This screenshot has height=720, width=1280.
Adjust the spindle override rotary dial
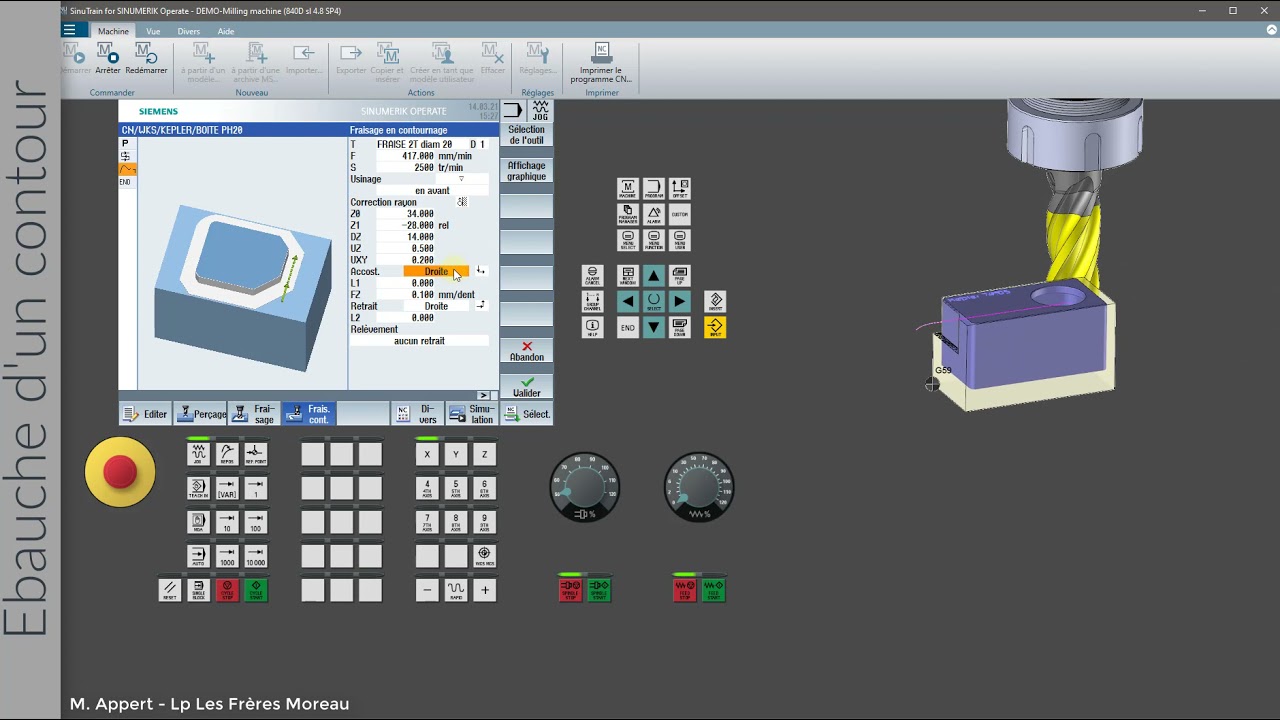pos(585,487)
